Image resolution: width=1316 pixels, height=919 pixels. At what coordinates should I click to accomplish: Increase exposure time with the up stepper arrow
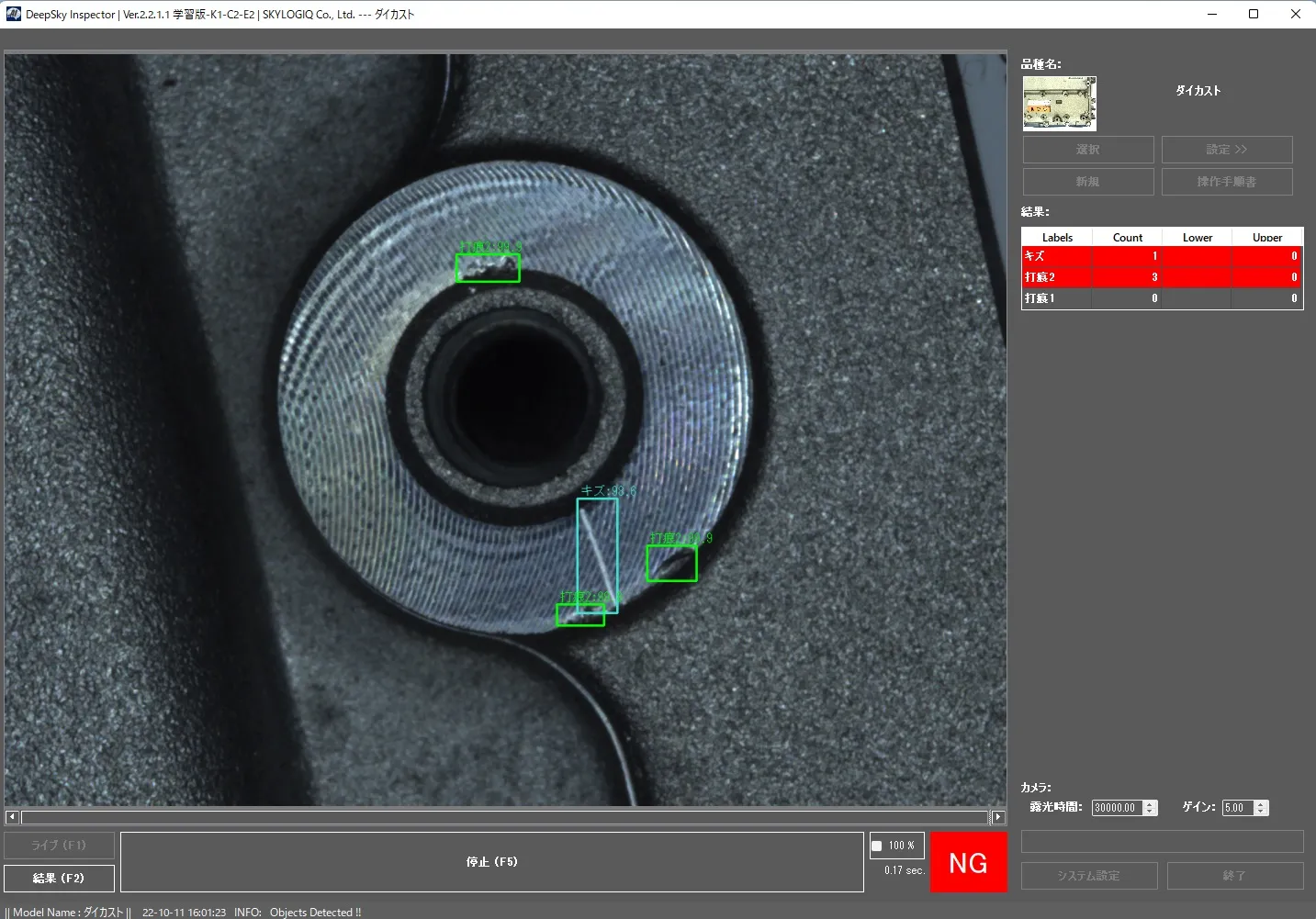click(x=1151, y=804)
